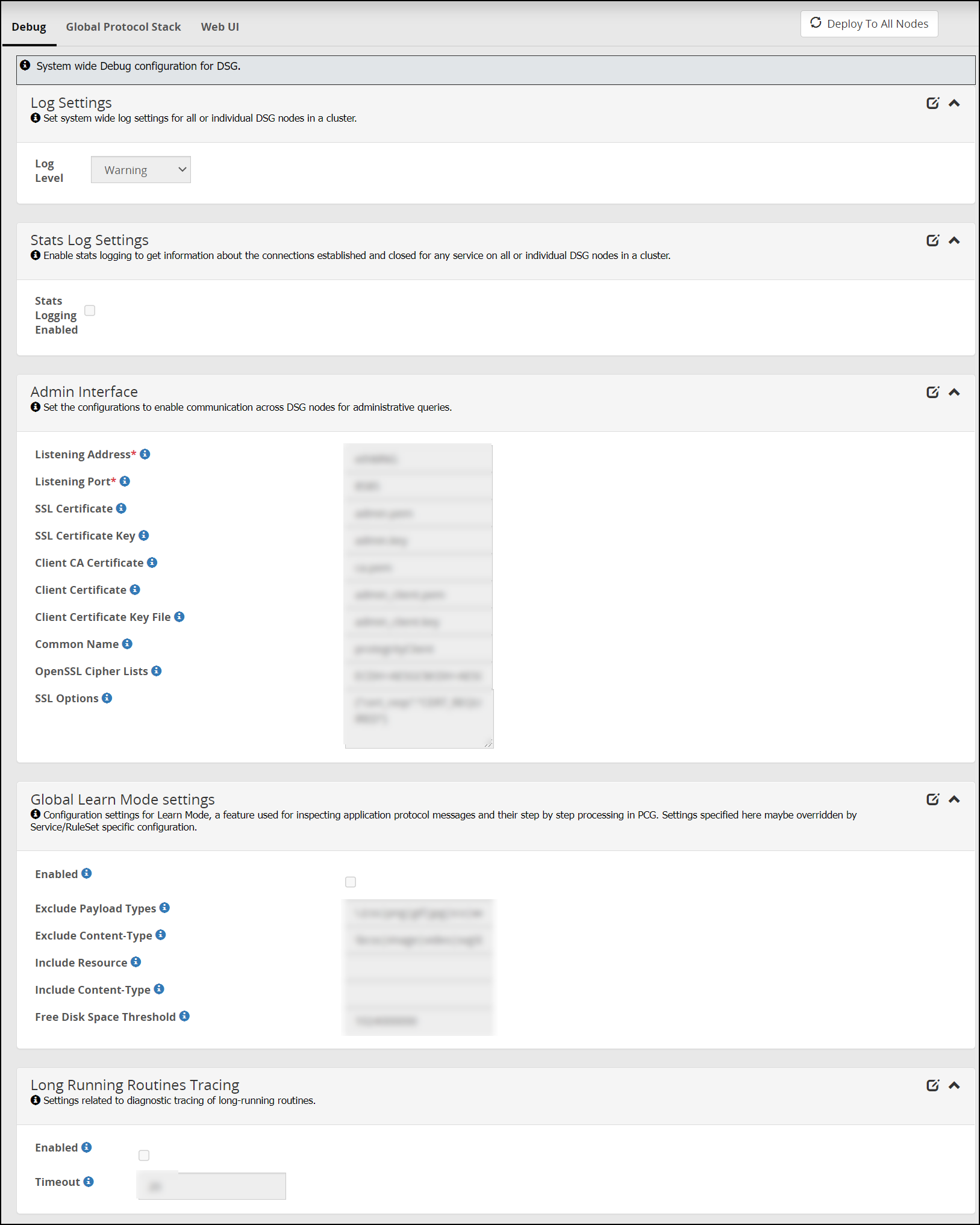The width and height of the screenshot is (980, 1225).
Task: Collapse the Admin Interface section
Action: coord(955,392)
